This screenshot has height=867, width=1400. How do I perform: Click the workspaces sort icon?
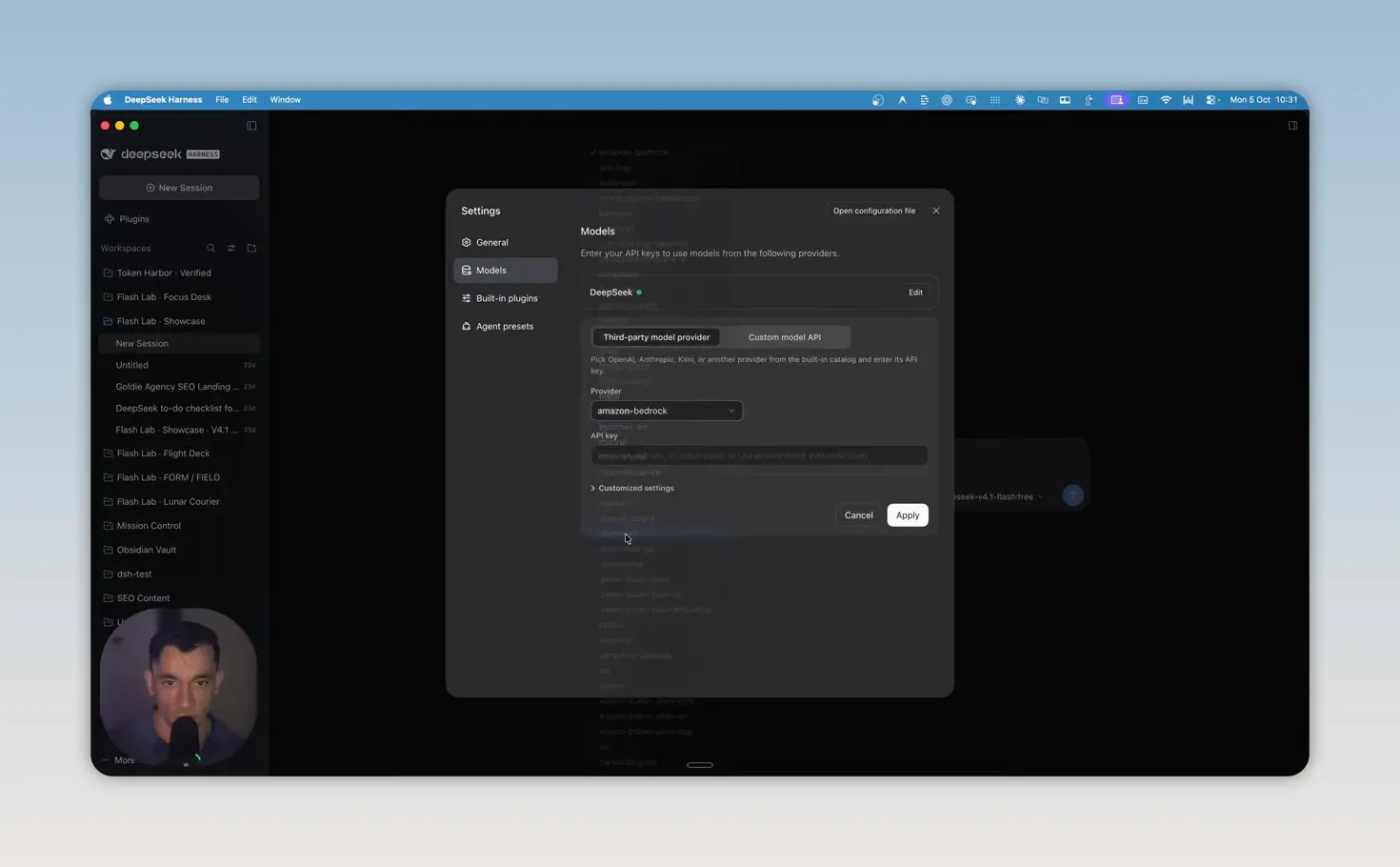231,249
